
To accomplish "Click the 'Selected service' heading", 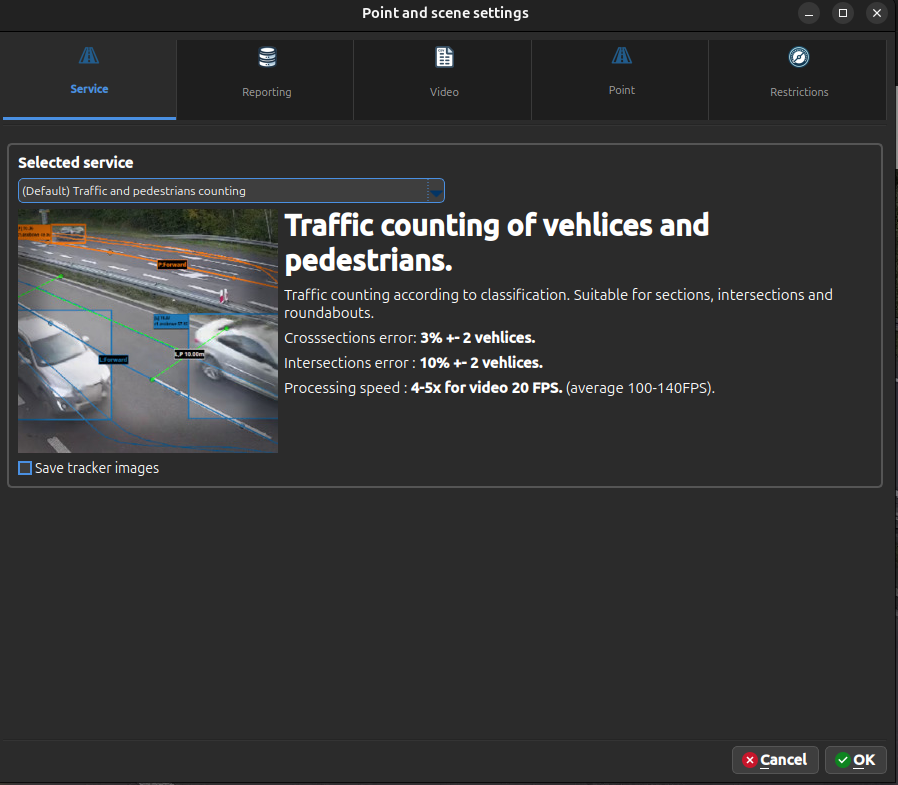I will [76, 163].
